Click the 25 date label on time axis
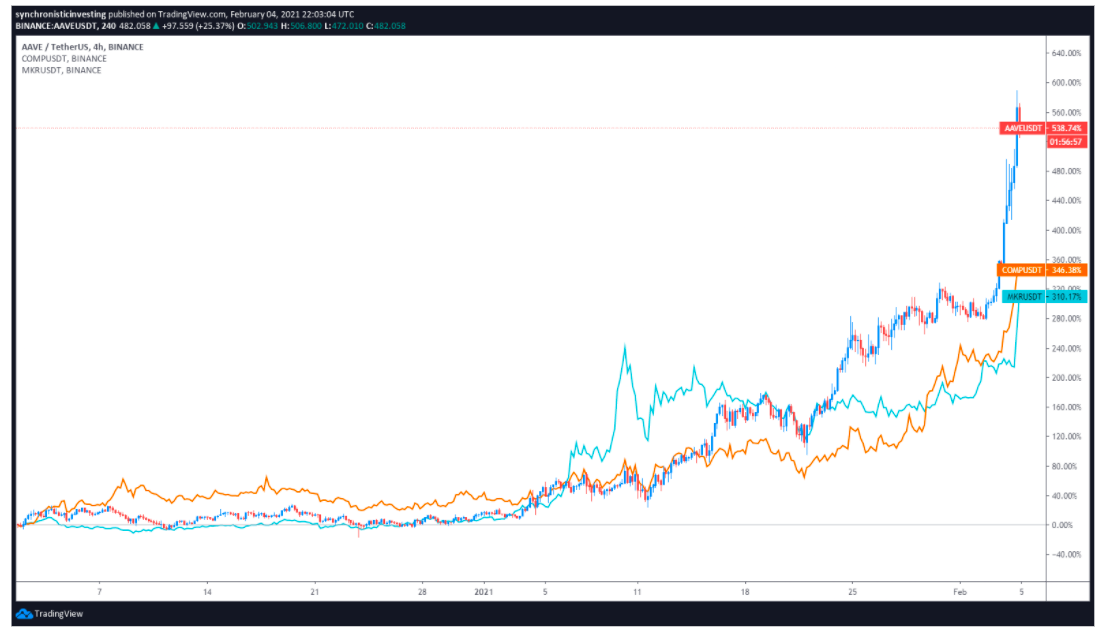The height and width of the screenshot is (633, 1104). click(852, 592)
